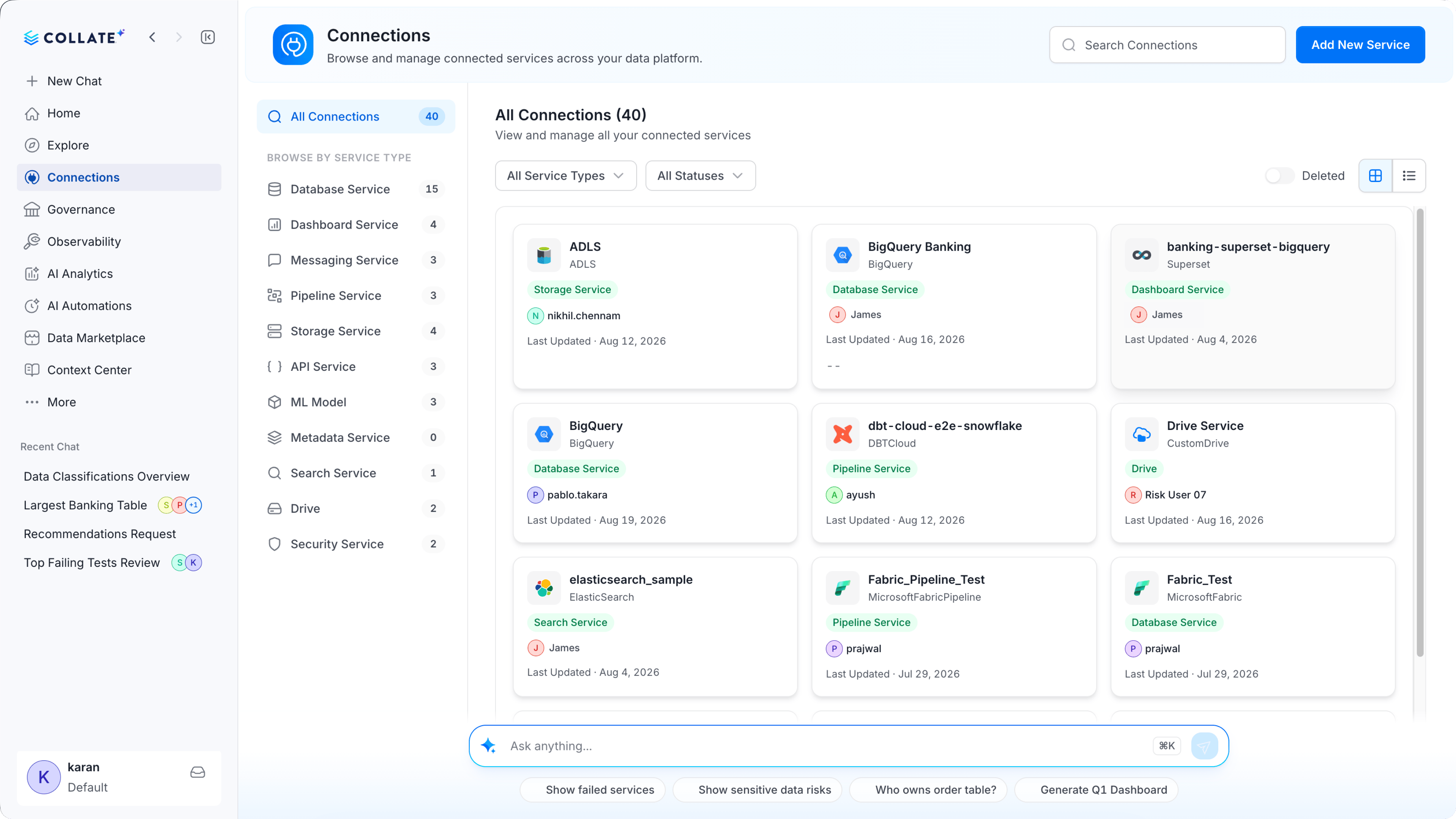
Task: Filter by Pipeline Service type
Action: [356, 296]
